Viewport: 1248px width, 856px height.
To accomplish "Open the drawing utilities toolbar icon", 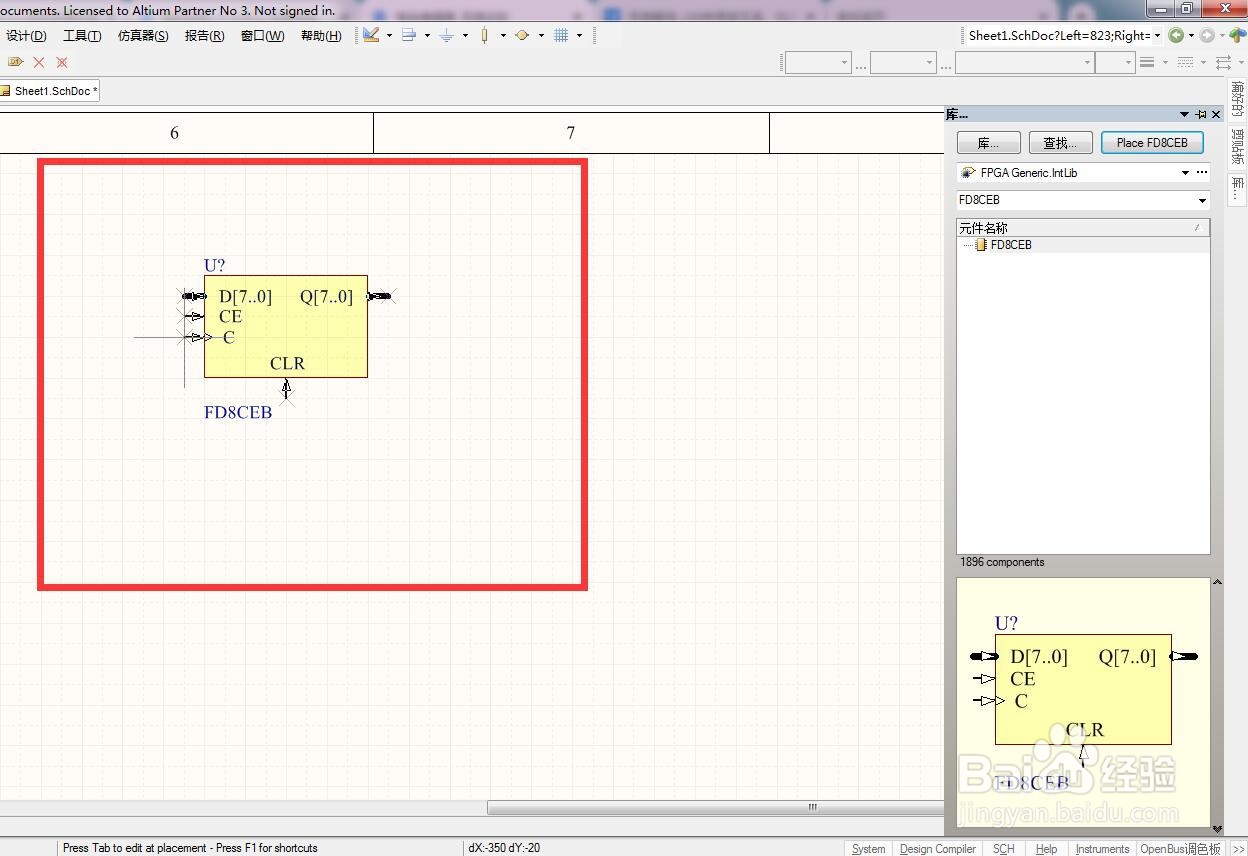I will coord(371,35).
